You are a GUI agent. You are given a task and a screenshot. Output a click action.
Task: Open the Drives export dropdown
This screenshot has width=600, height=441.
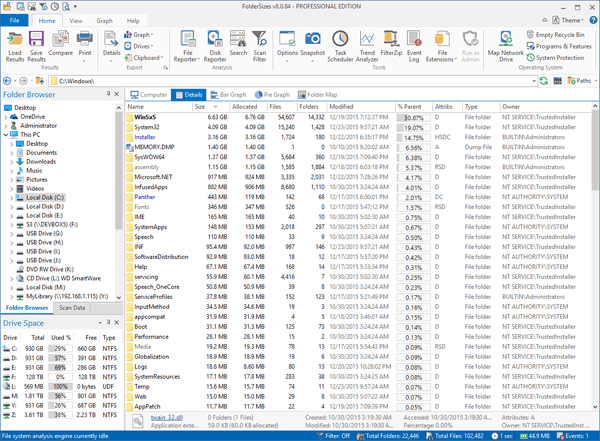tap(142, 46)
